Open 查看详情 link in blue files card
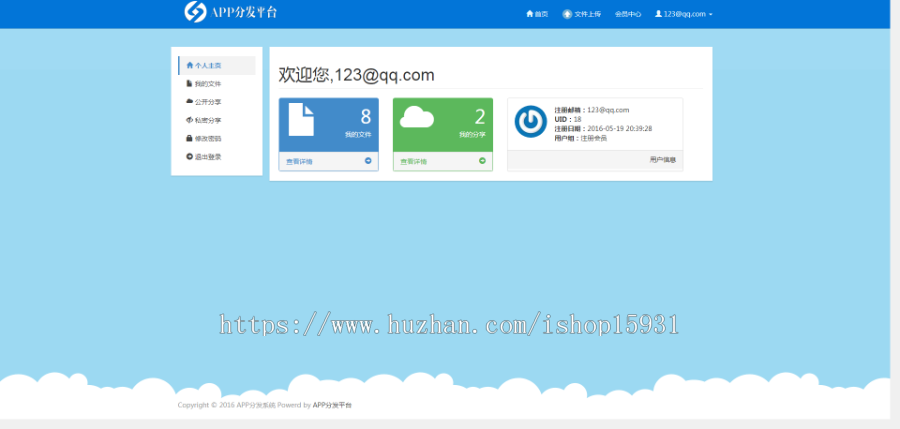The image size is (900, 429). coord(300,161)
